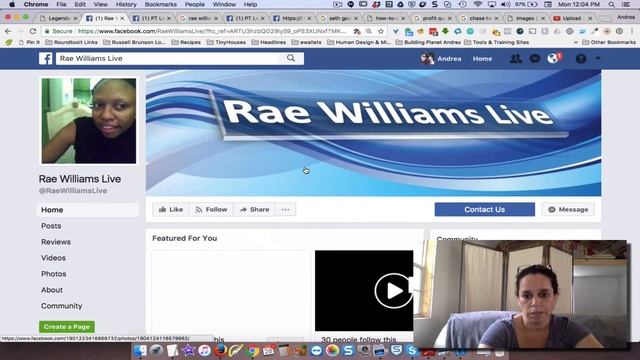
Task: Click the Rae Williams Live page name
Action: click(x=80, y=179)
